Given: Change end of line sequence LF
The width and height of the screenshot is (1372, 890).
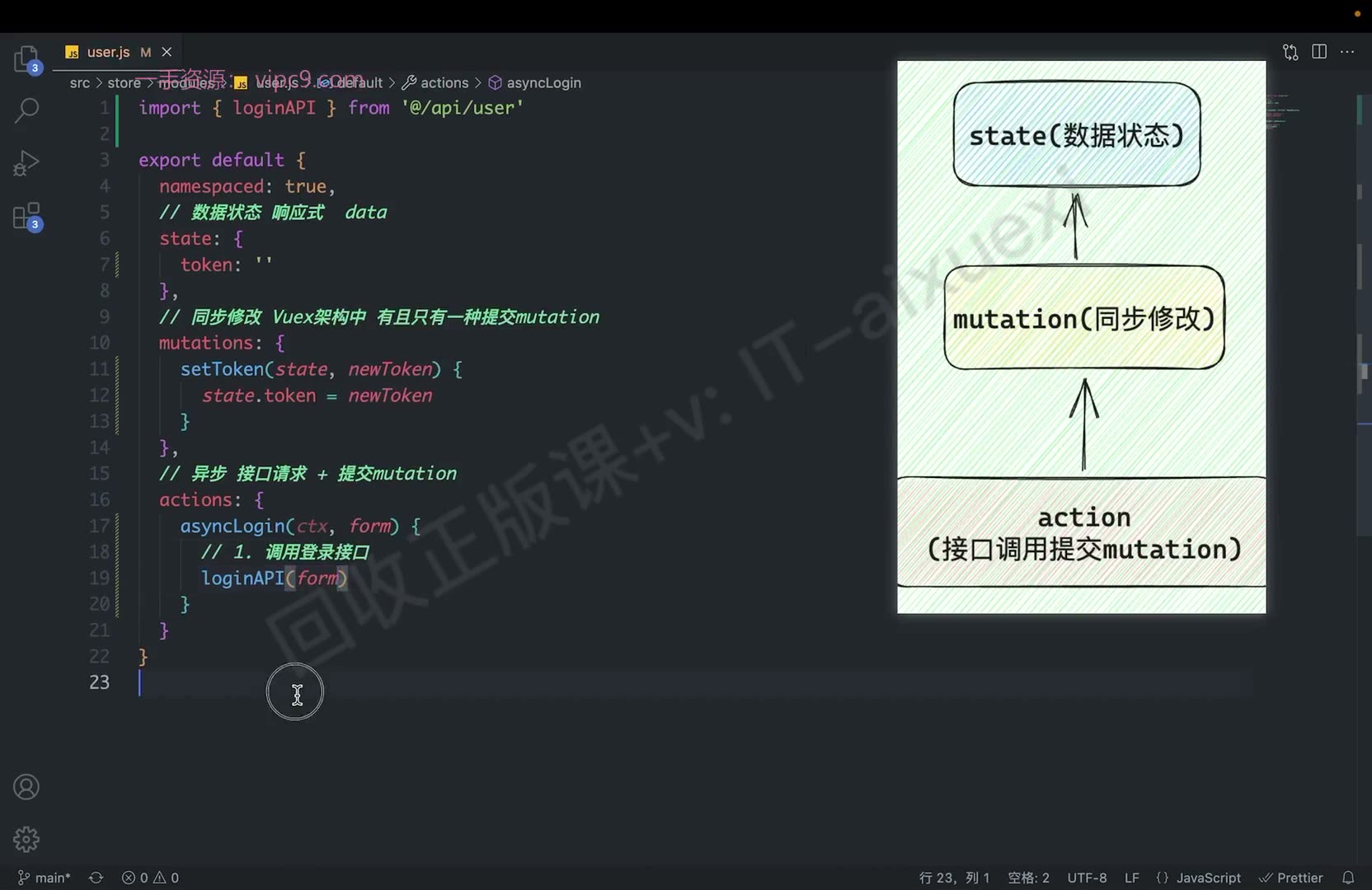Looking at the screenshot, I should point(1132,878).
